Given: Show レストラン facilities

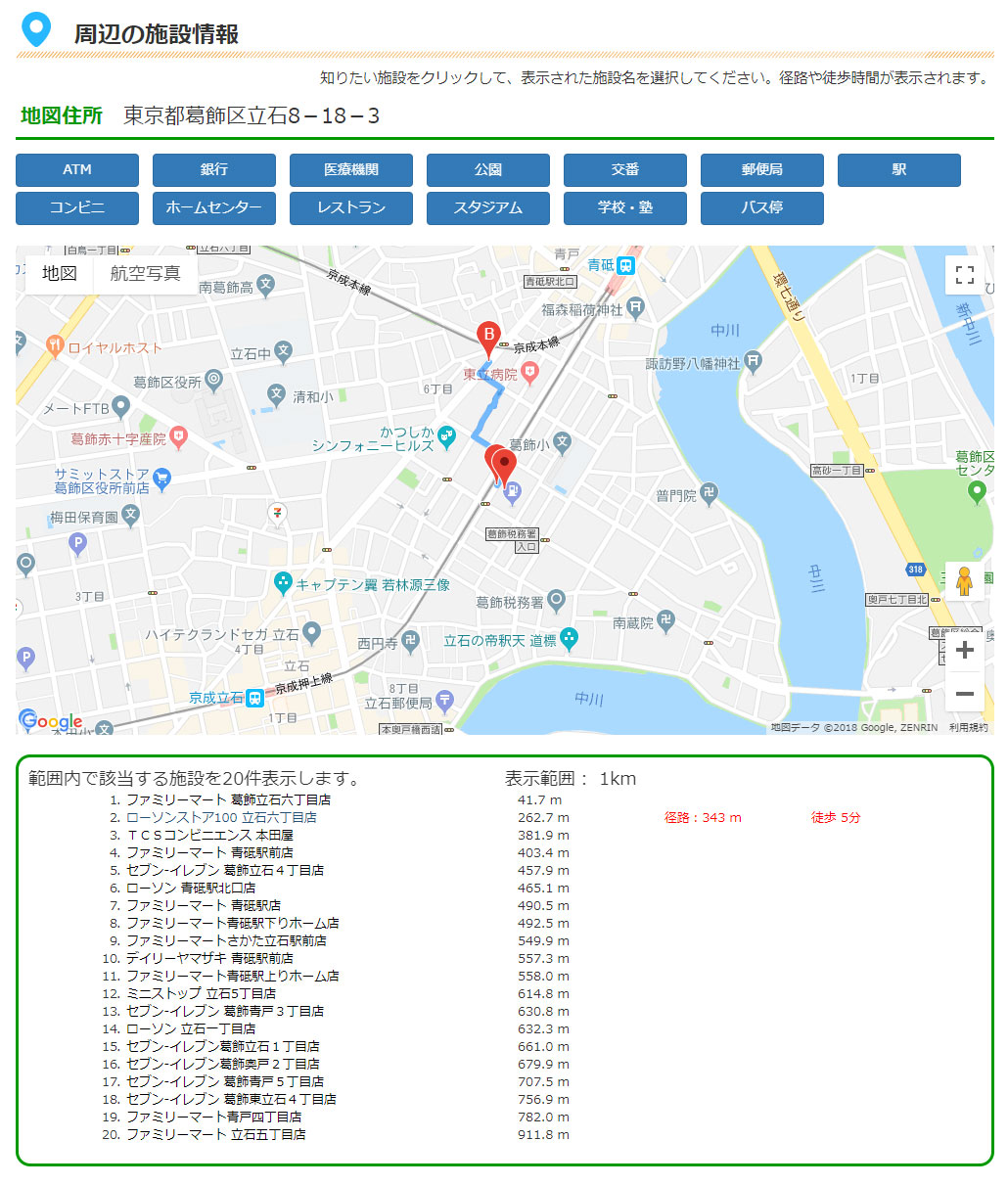Looking at the screenshot, I should pyautogui.click(x=350, y=207).
